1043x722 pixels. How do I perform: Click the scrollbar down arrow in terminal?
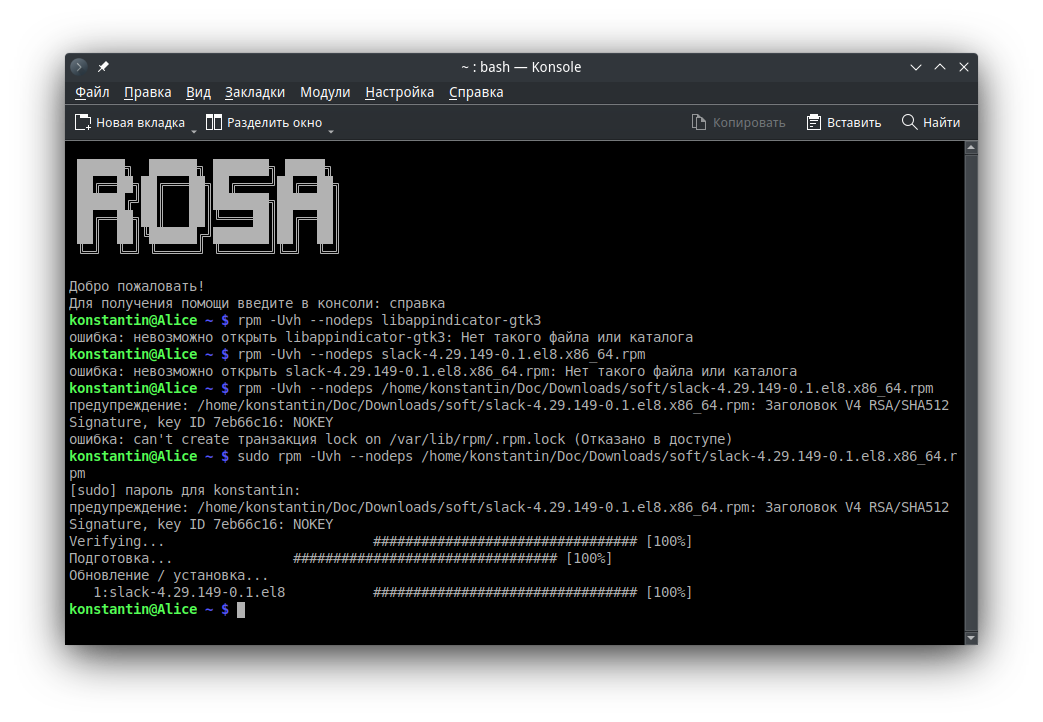point(969,636)
